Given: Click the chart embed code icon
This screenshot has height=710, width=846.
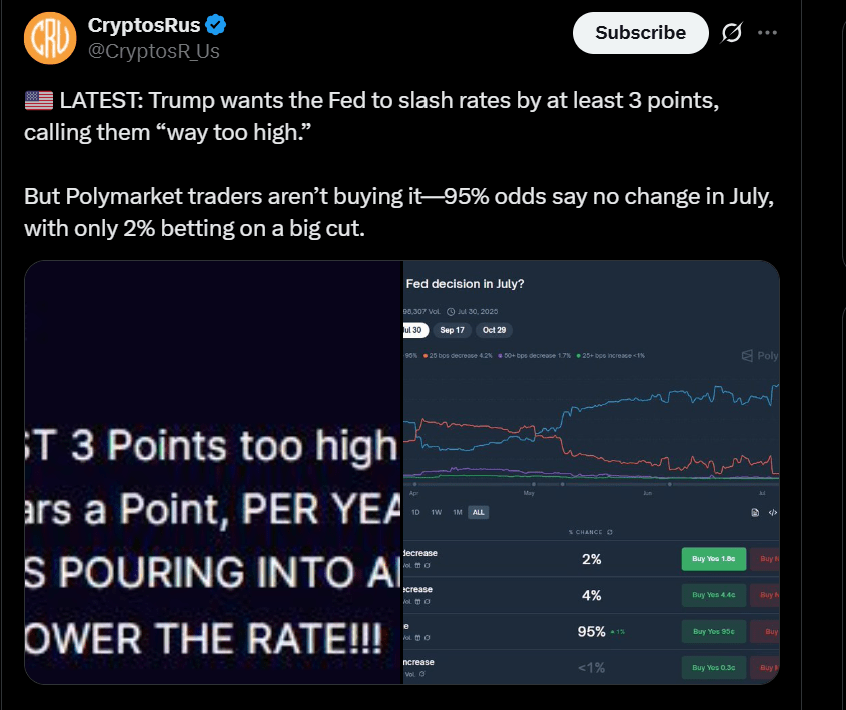Looking at the screenshot, I should tap(773, 513).
